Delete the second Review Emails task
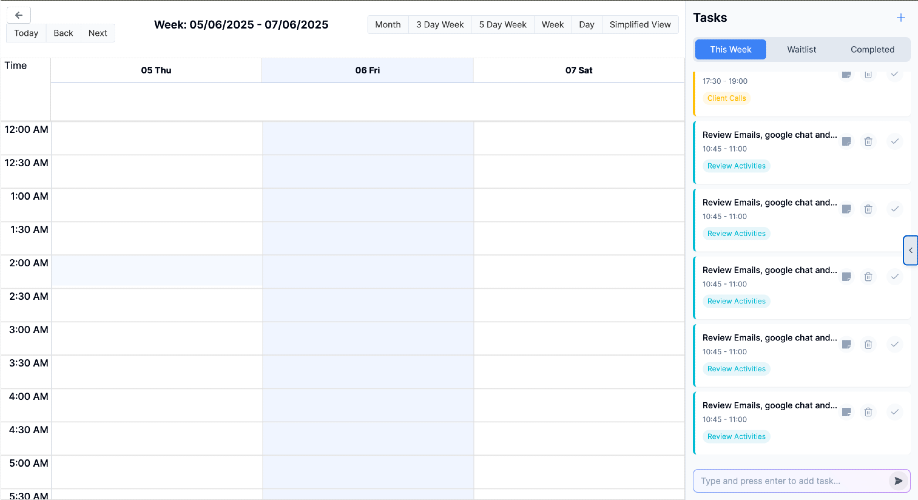This screenshot has height=500, width=918. [x=868, y=209]
